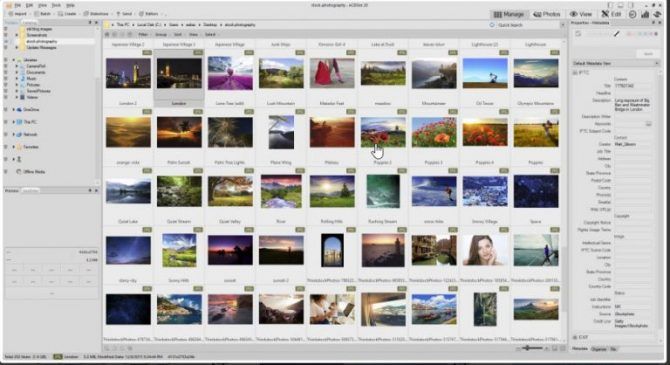This screenshot has height=365, width=670.
Task: Open the Filter dropdown above the thumbnails
Action: coord(143,35)
